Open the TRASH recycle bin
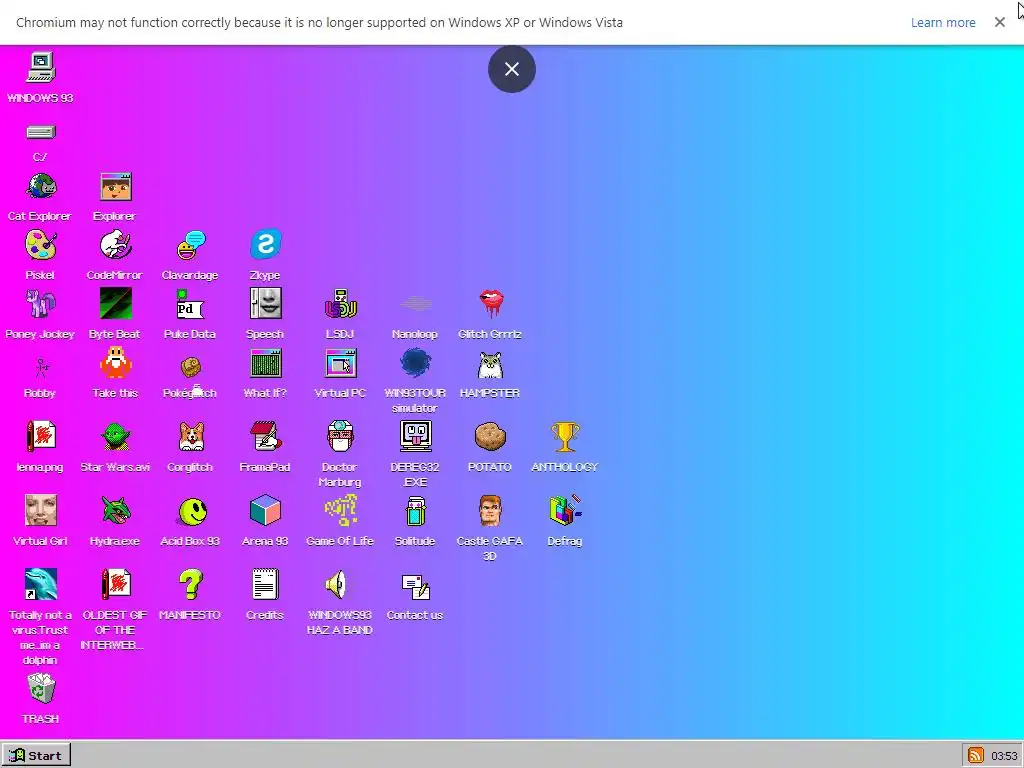 tap(41, 688)
